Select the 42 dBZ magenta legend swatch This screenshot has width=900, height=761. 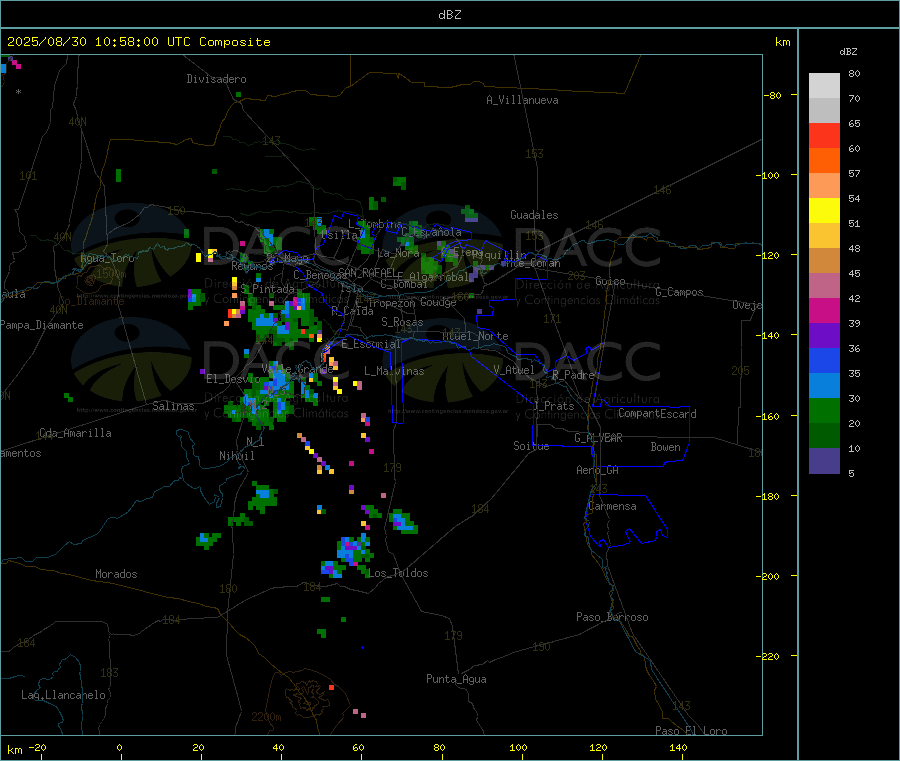click(824, 310)
